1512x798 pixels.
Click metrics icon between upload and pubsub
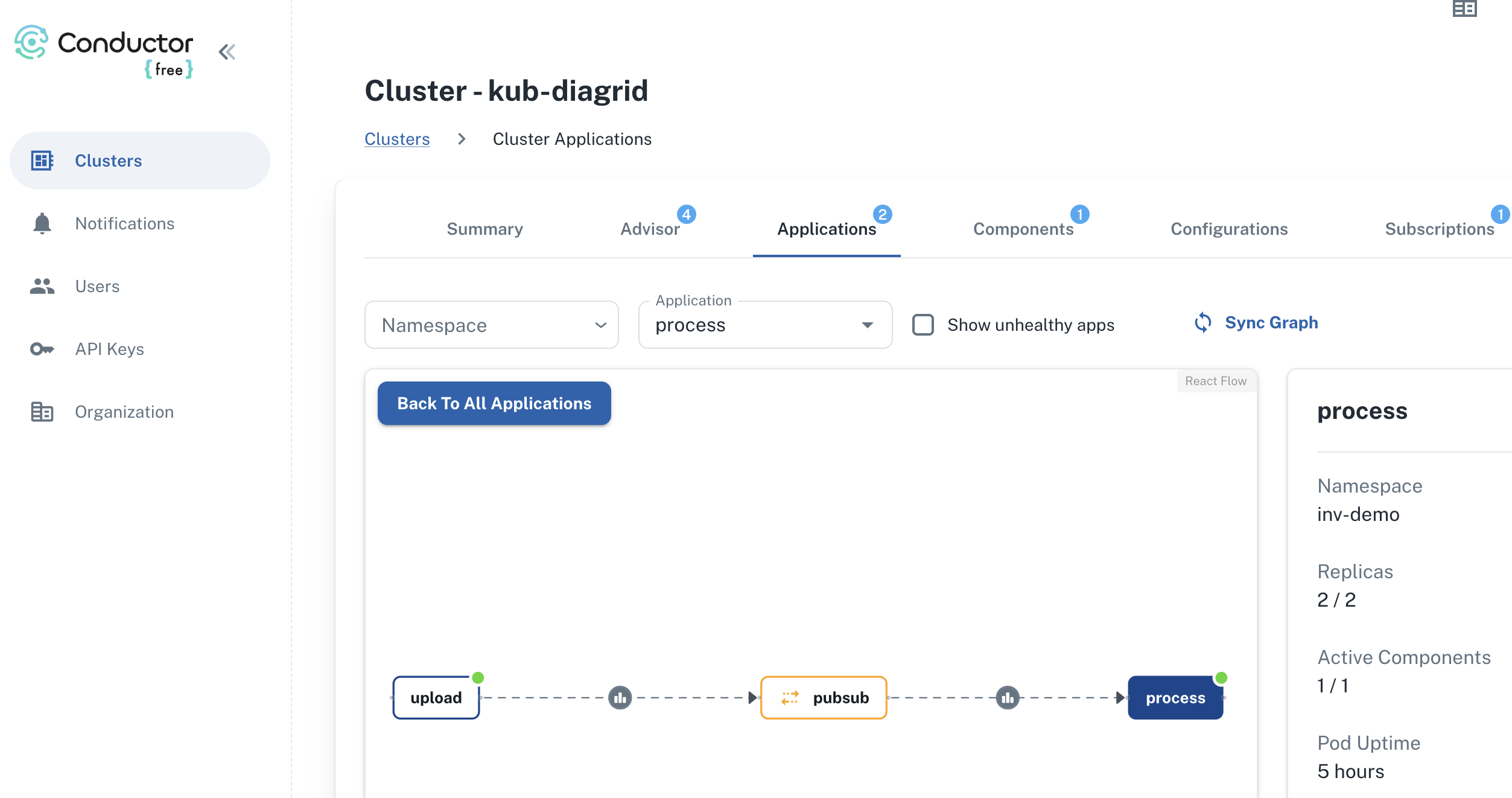coord(620,698)
